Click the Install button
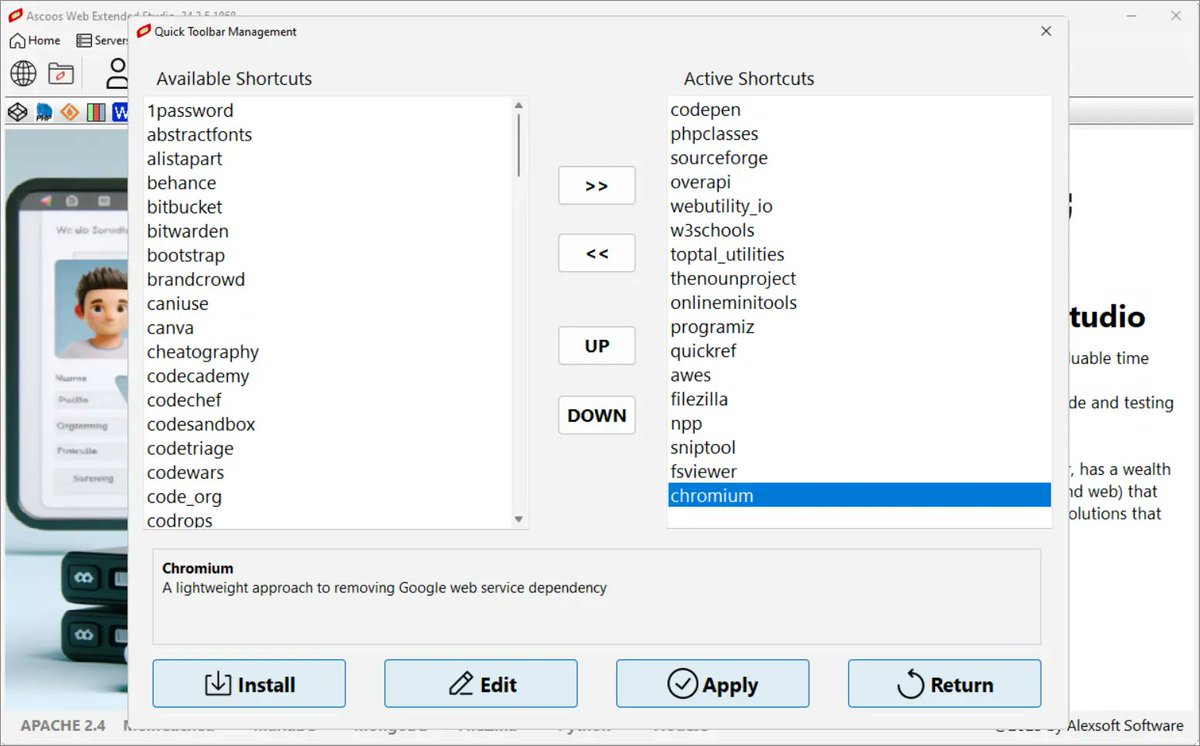Image resolution: width=1200 pixels, height=746 pixels. (248, 683)
